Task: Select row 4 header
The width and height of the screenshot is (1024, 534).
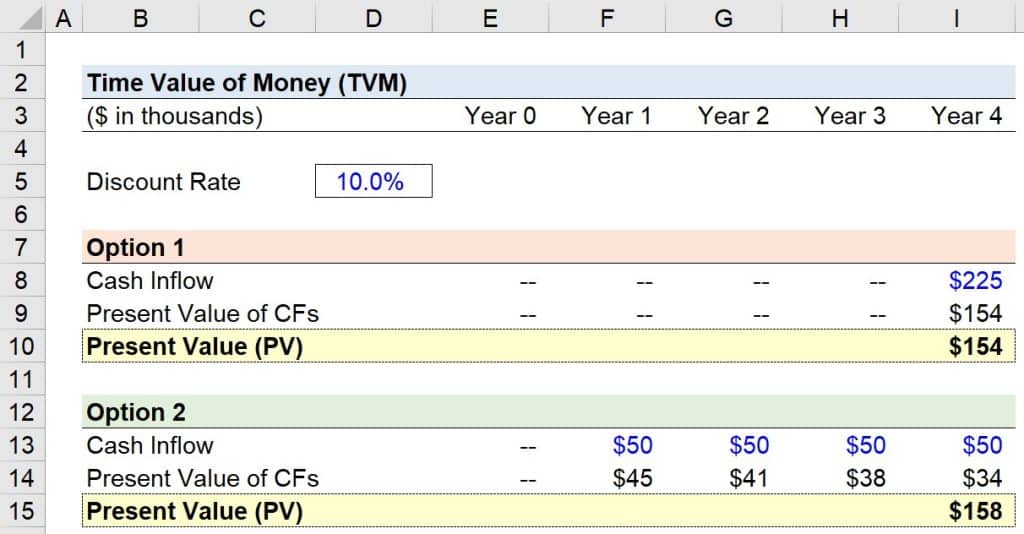Action: [x=22, y=148]
